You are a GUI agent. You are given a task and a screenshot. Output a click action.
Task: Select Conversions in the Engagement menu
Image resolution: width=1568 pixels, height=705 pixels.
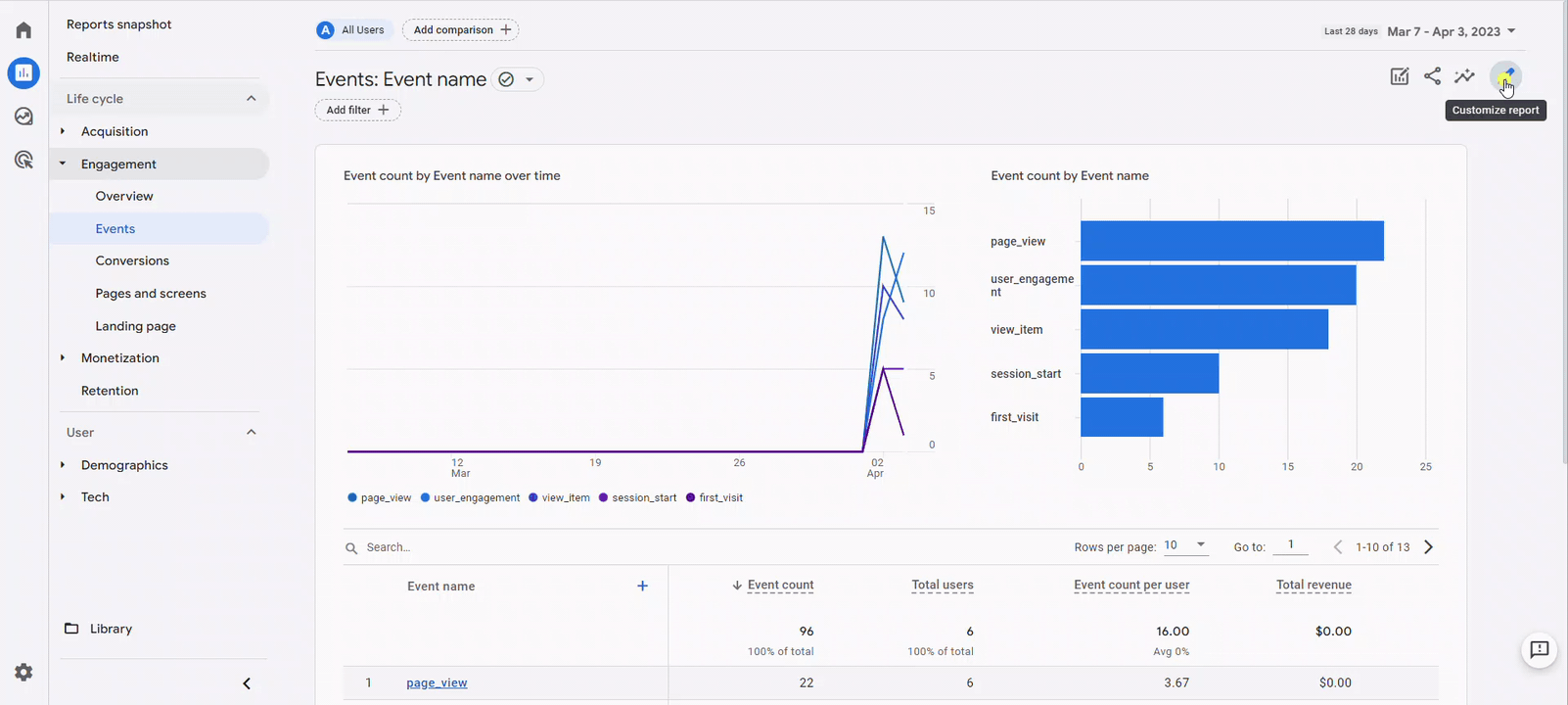click(132, 260)
